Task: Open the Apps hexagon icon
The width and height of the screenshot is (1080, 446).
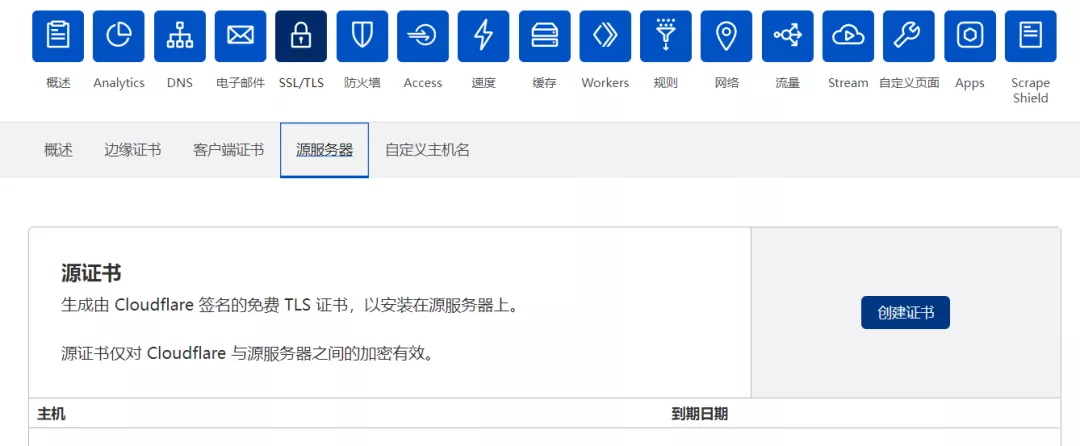Action: pos(970,36)
